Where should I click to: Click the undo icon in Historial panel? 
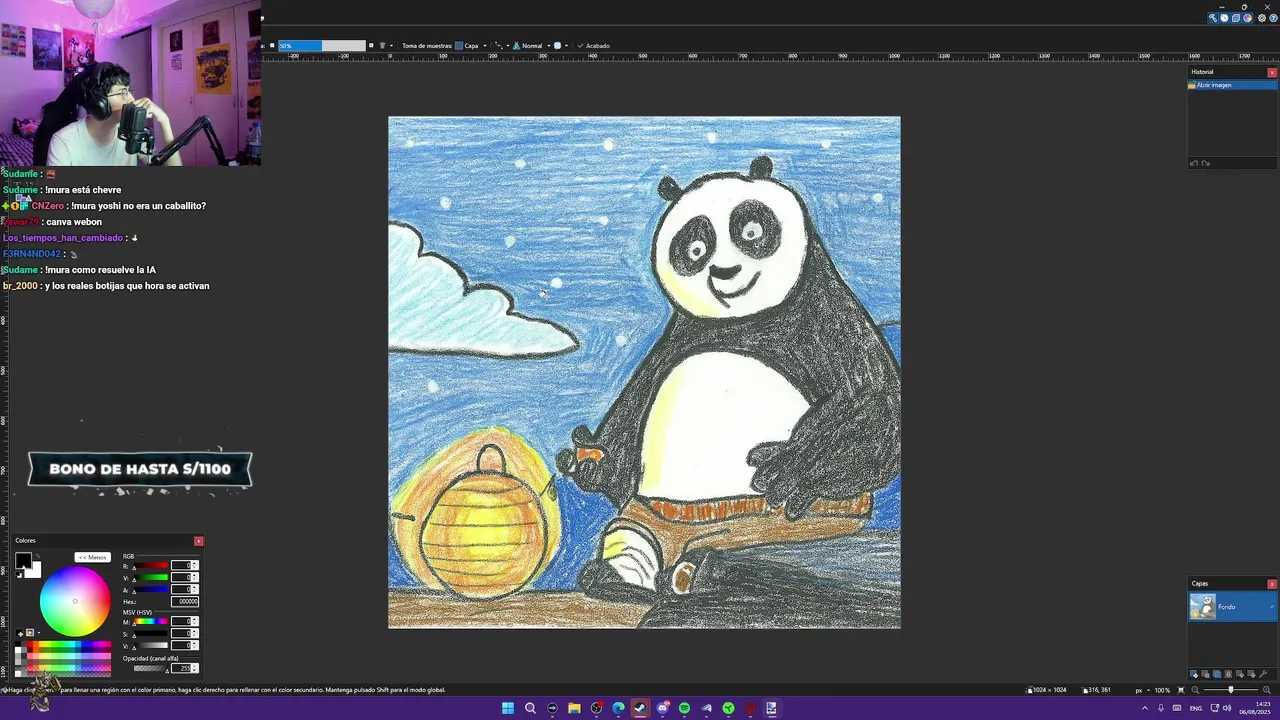1193,163
